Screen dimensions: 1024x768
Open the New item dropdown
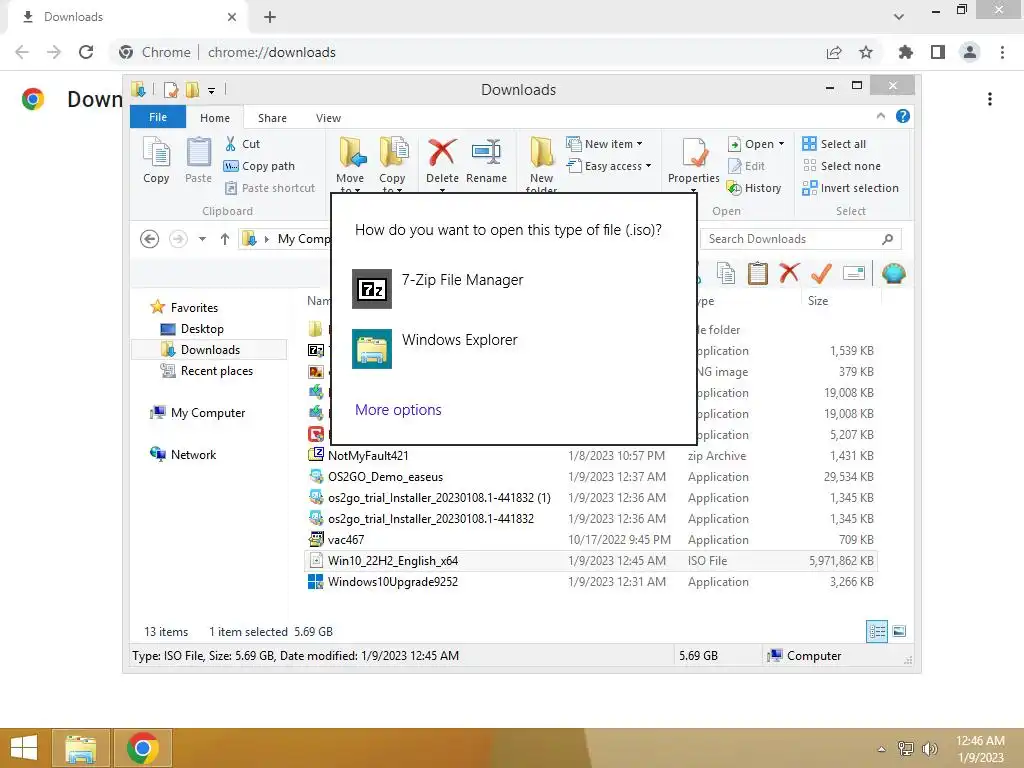tap(605, 144)
